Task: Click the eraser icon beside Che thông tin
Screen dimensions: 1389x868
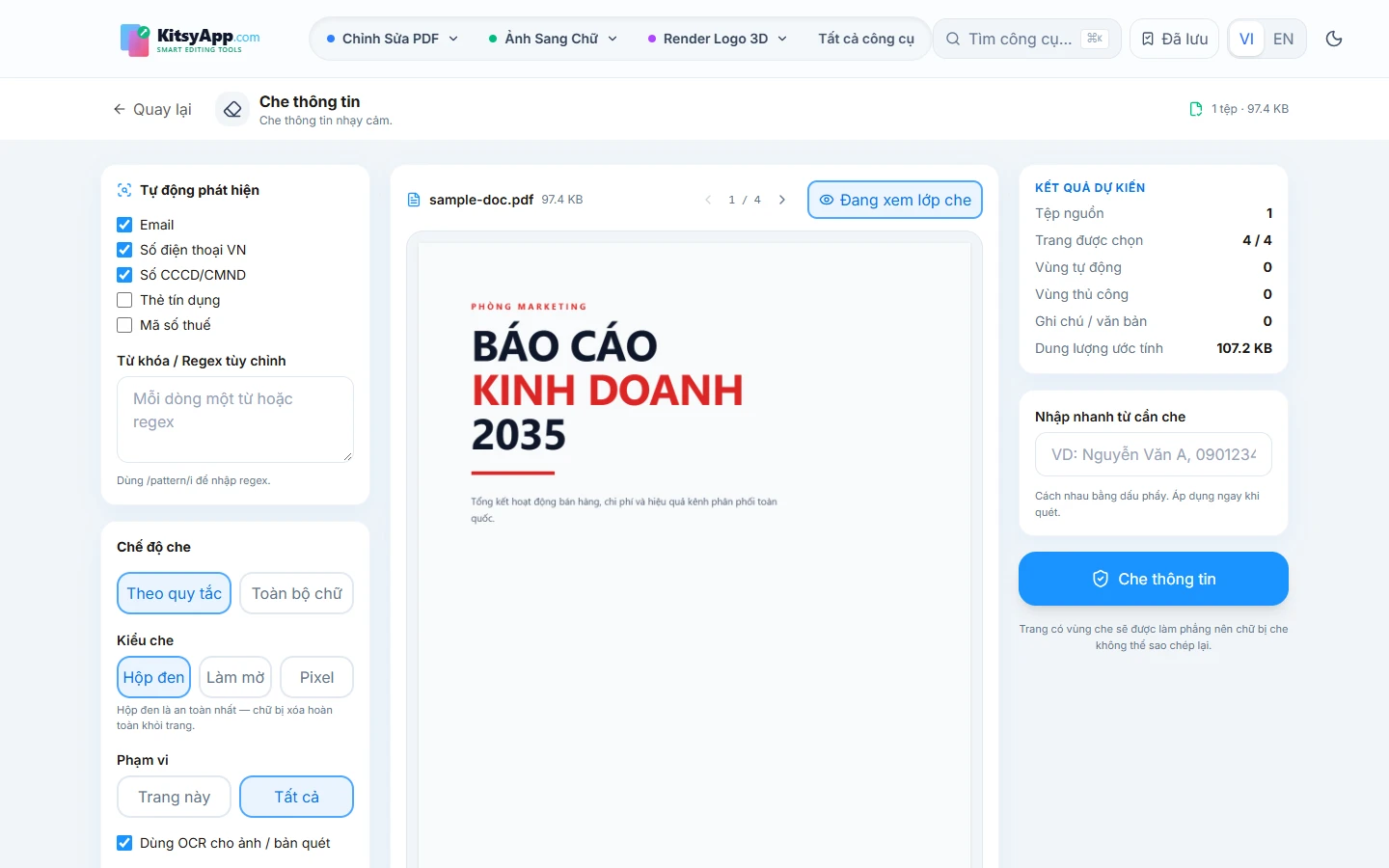Action: pos(232,110)
